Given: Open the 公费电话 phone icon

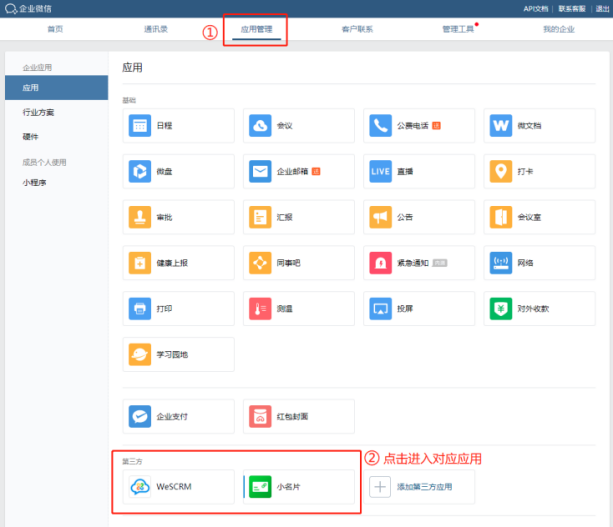Looking at the screenshot, I should tap(380, 126).
